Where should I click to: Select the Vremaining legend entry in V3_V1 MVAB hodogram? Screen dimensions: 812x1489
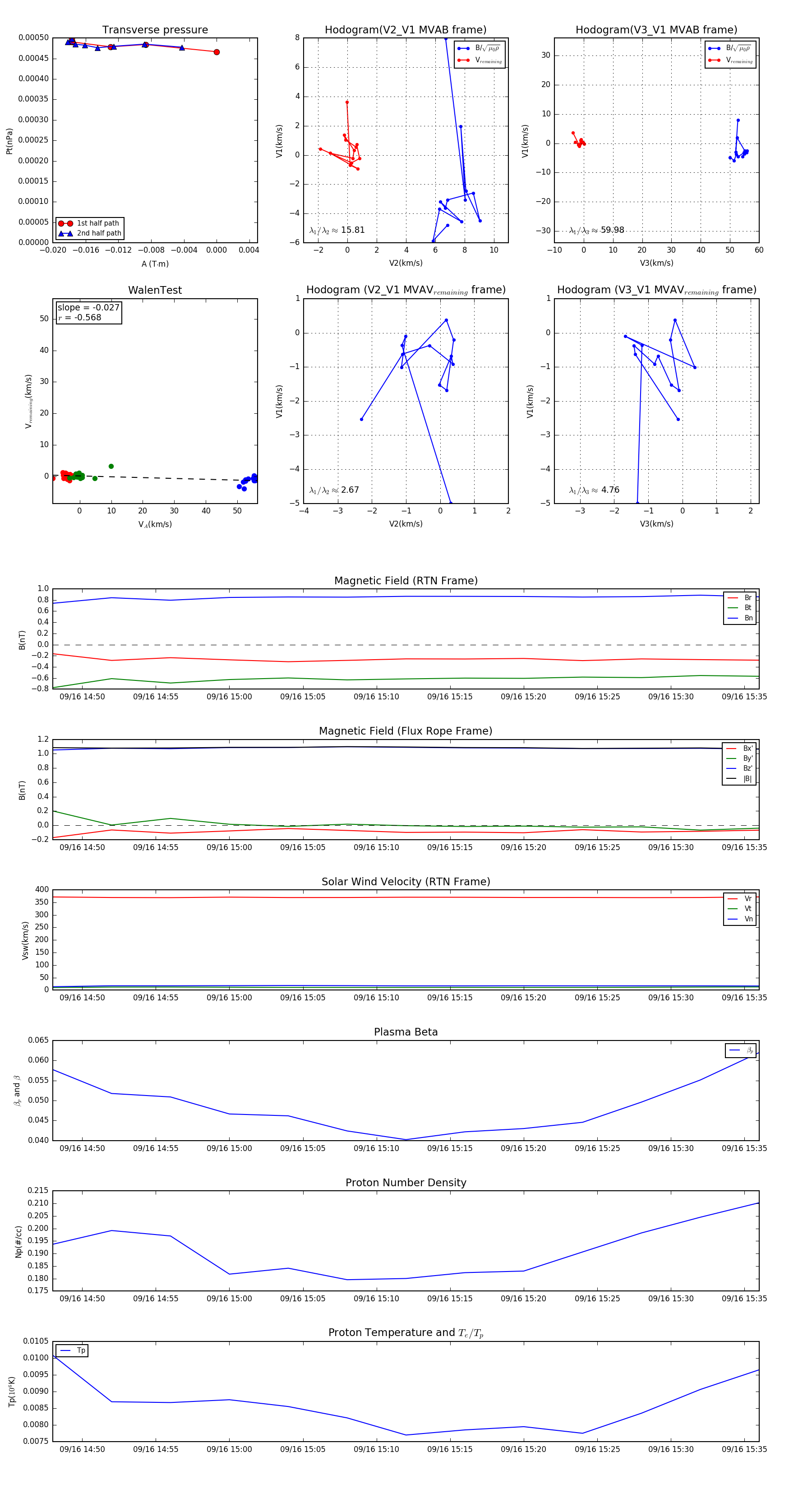[730, 60]
